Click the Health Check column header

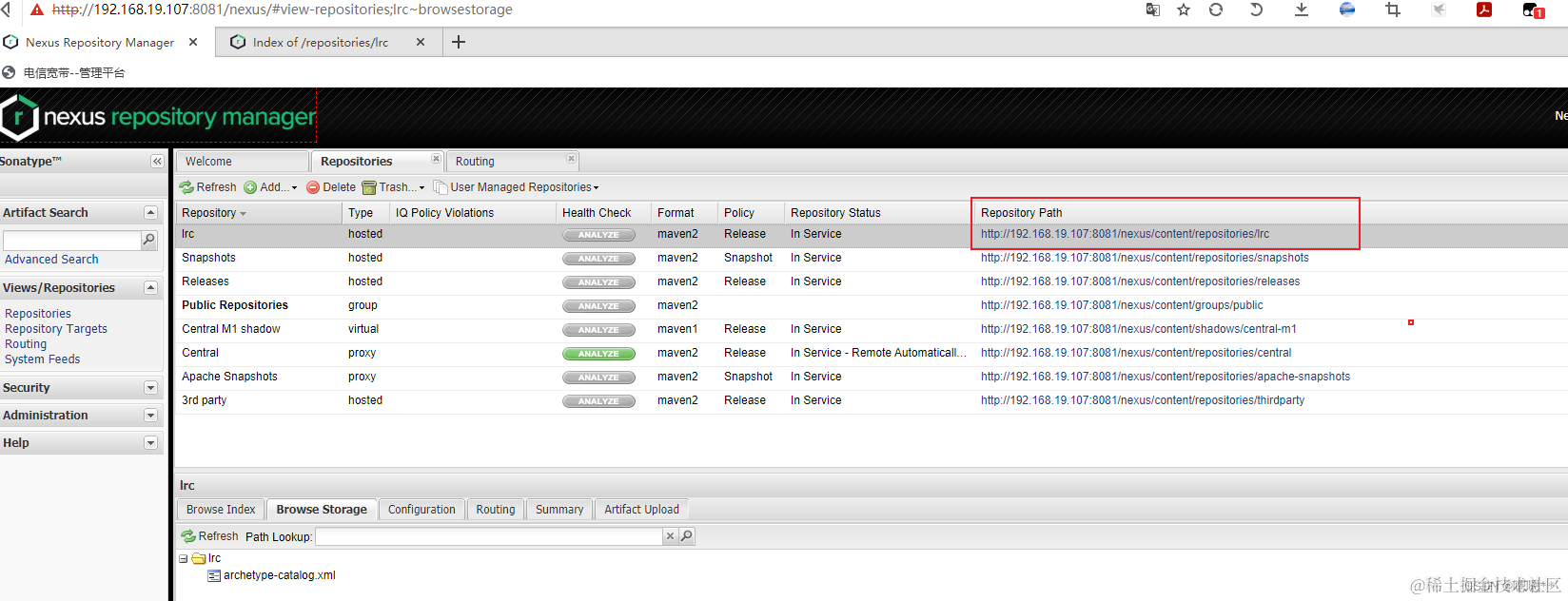point(603,213)
